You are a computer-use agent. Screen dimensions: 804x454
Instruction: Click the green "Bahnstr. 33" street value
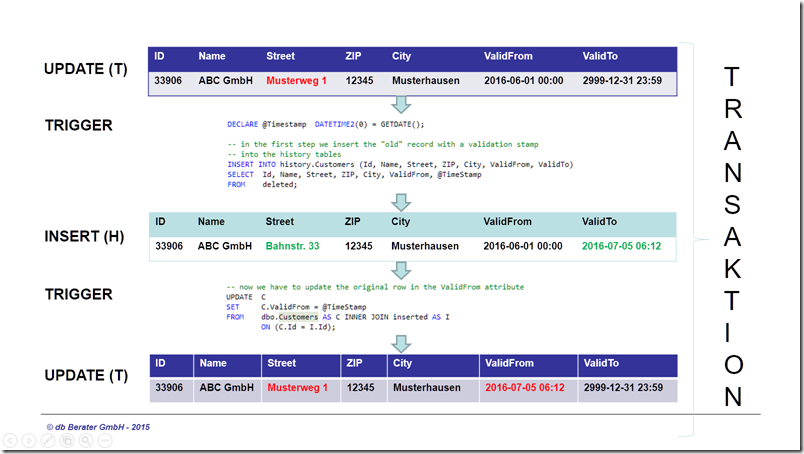[292, 246]
